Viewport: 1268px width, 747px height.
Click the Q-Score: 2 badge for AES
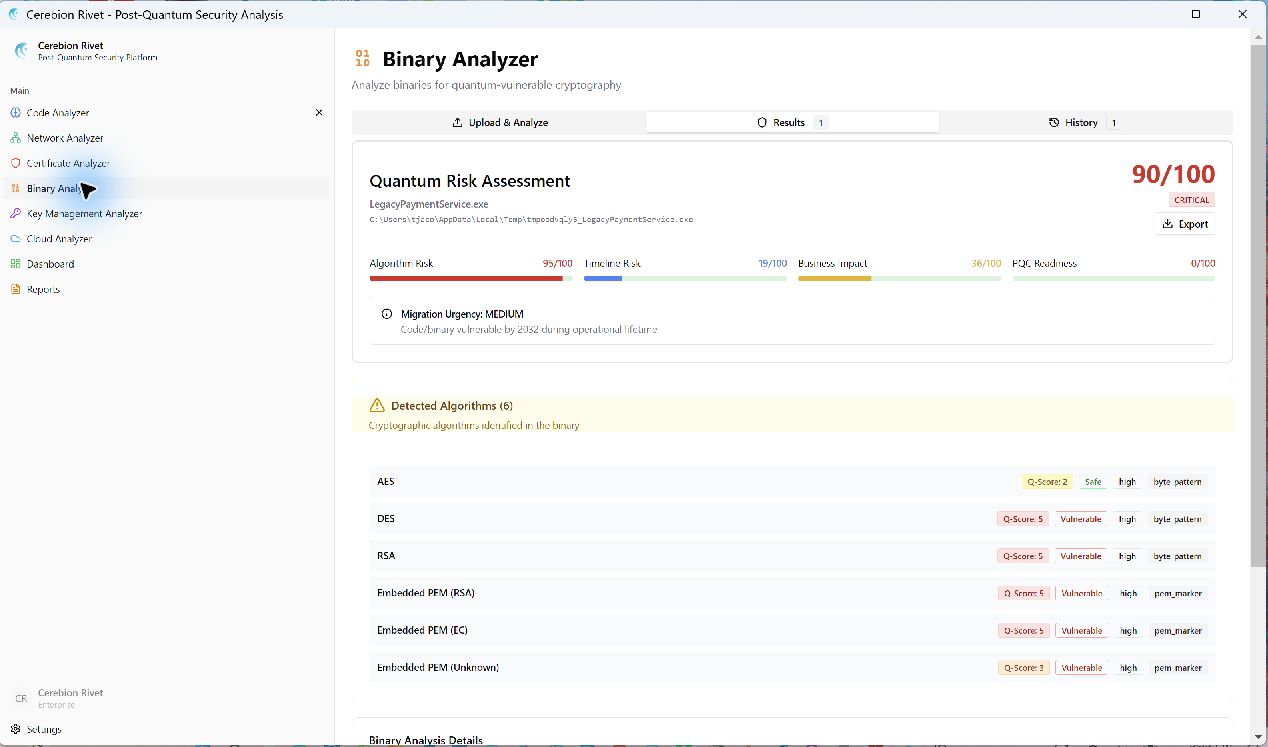click(x=1047, y=482)
